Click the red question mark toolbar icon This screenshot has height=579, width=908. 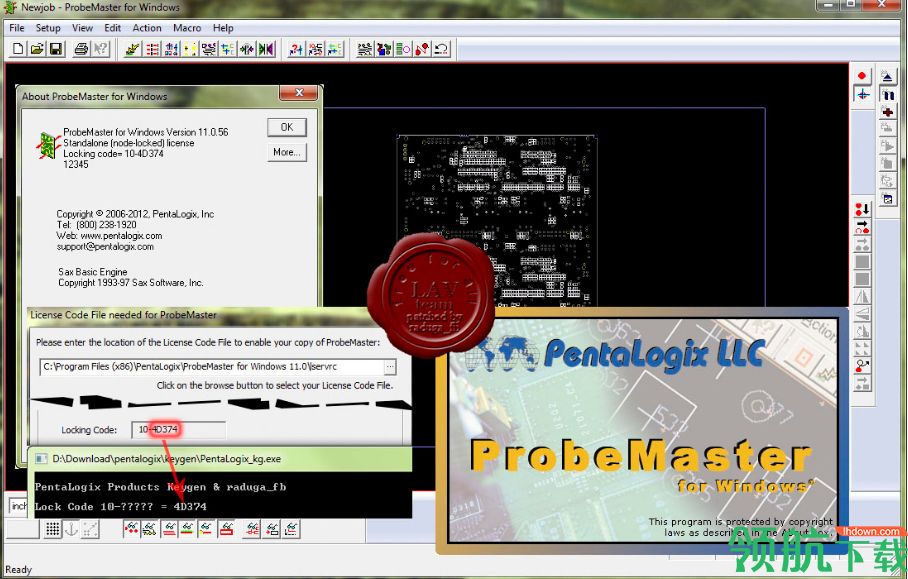[296, 49]
